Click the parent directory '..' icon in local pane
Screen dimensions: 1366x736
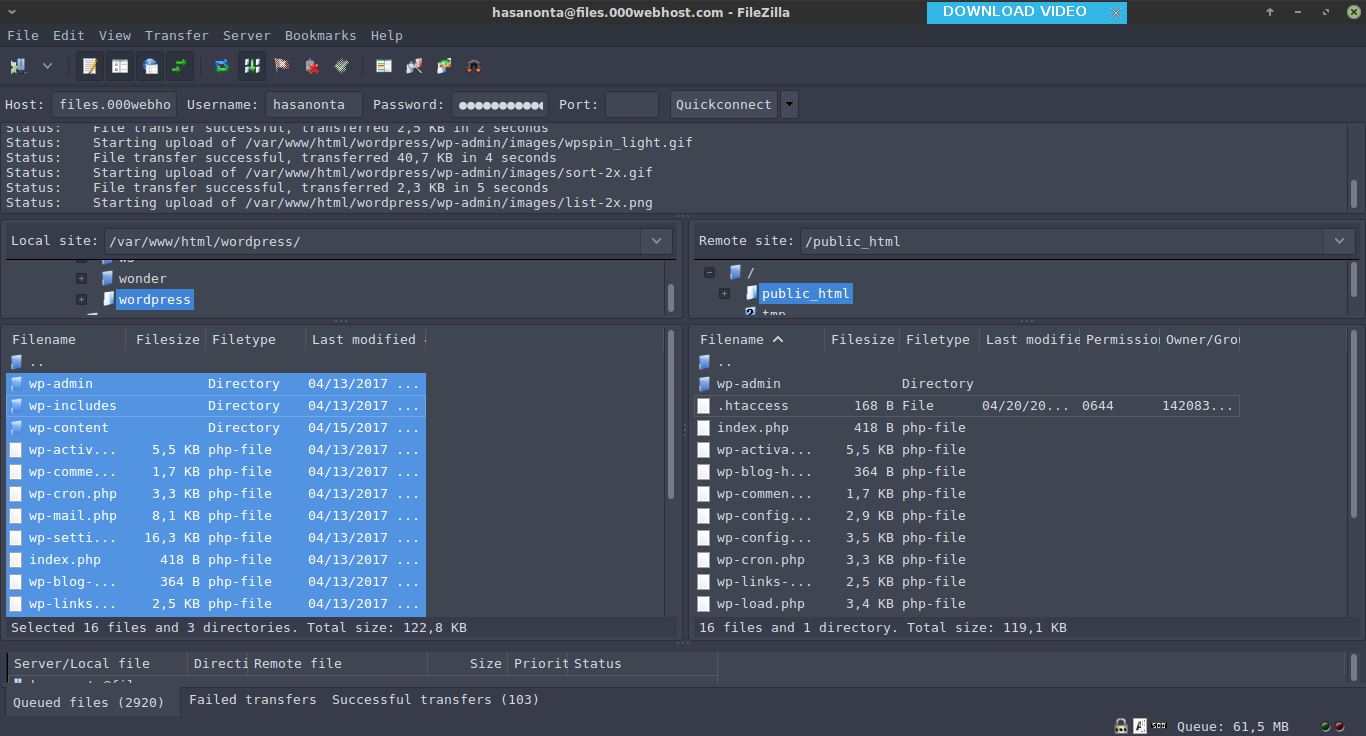click(17, 362)
